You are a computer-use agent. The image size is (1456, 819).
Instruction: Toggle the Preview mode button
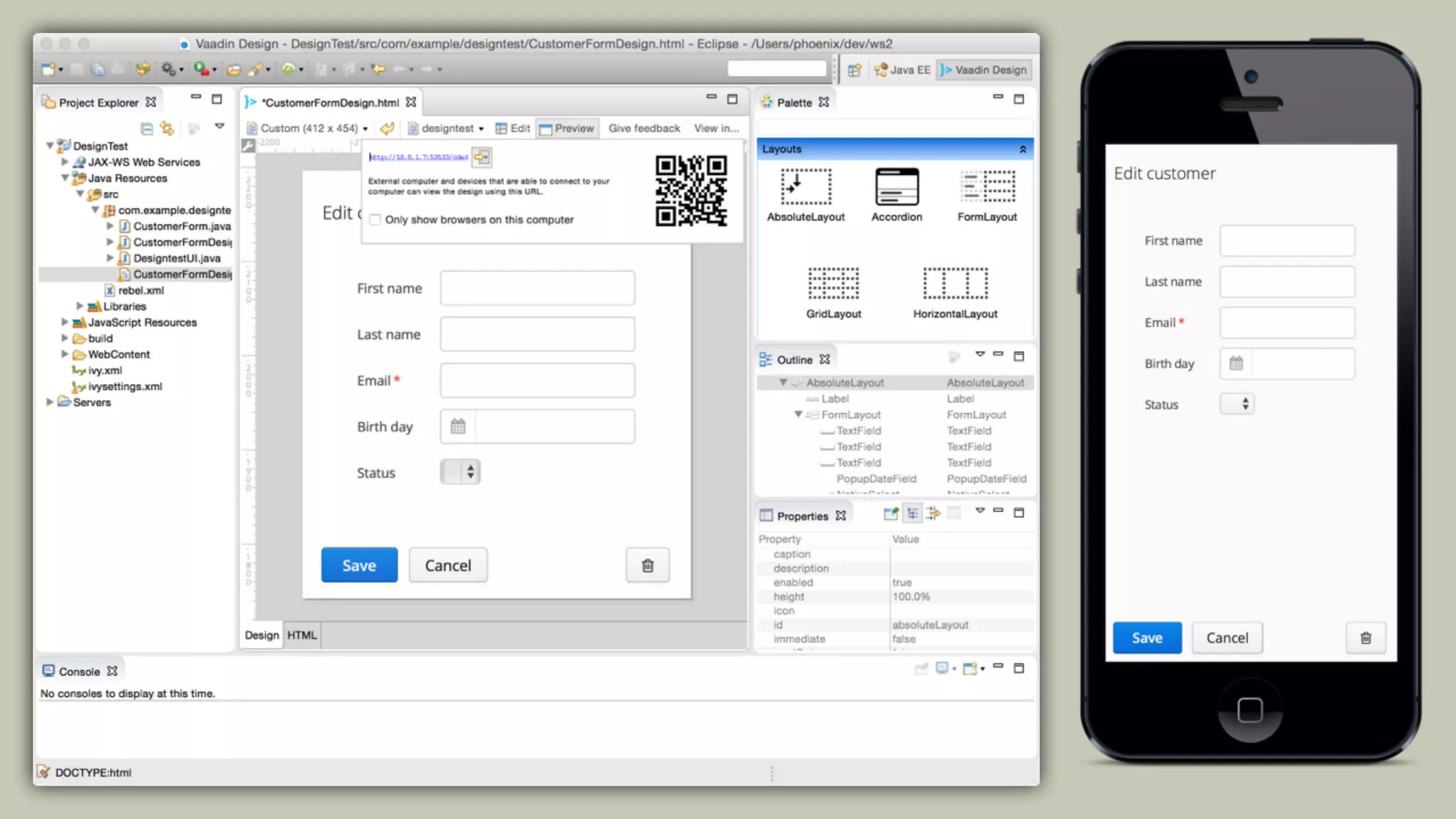click(567, 128)
